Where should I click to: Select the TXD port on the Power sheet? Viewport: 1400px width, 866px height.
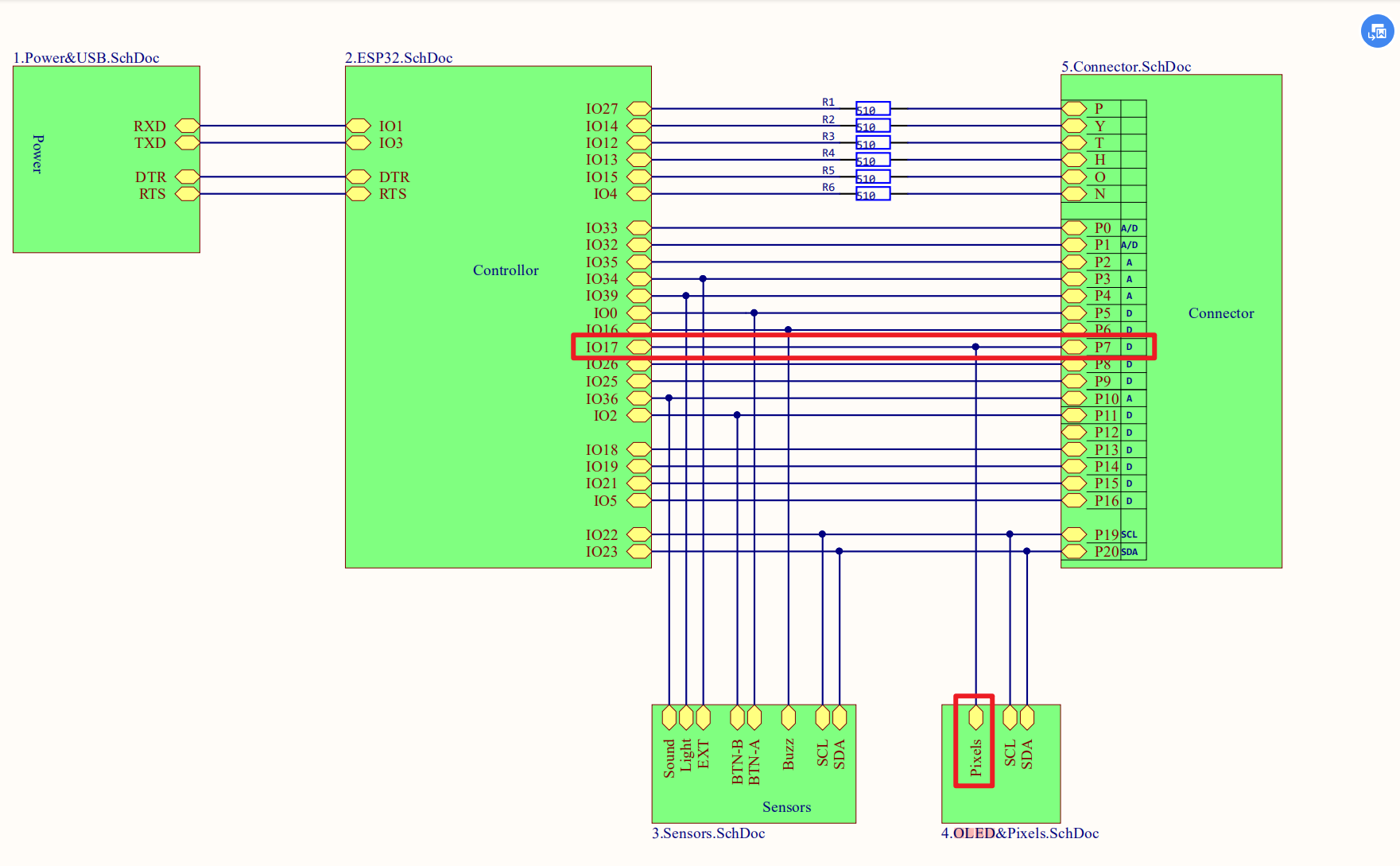tap(187, 142)
